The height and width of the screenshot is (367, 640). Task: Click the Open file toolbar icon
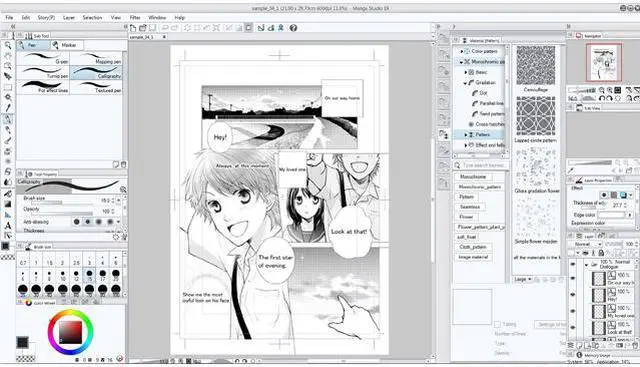[x=142, y=28]
